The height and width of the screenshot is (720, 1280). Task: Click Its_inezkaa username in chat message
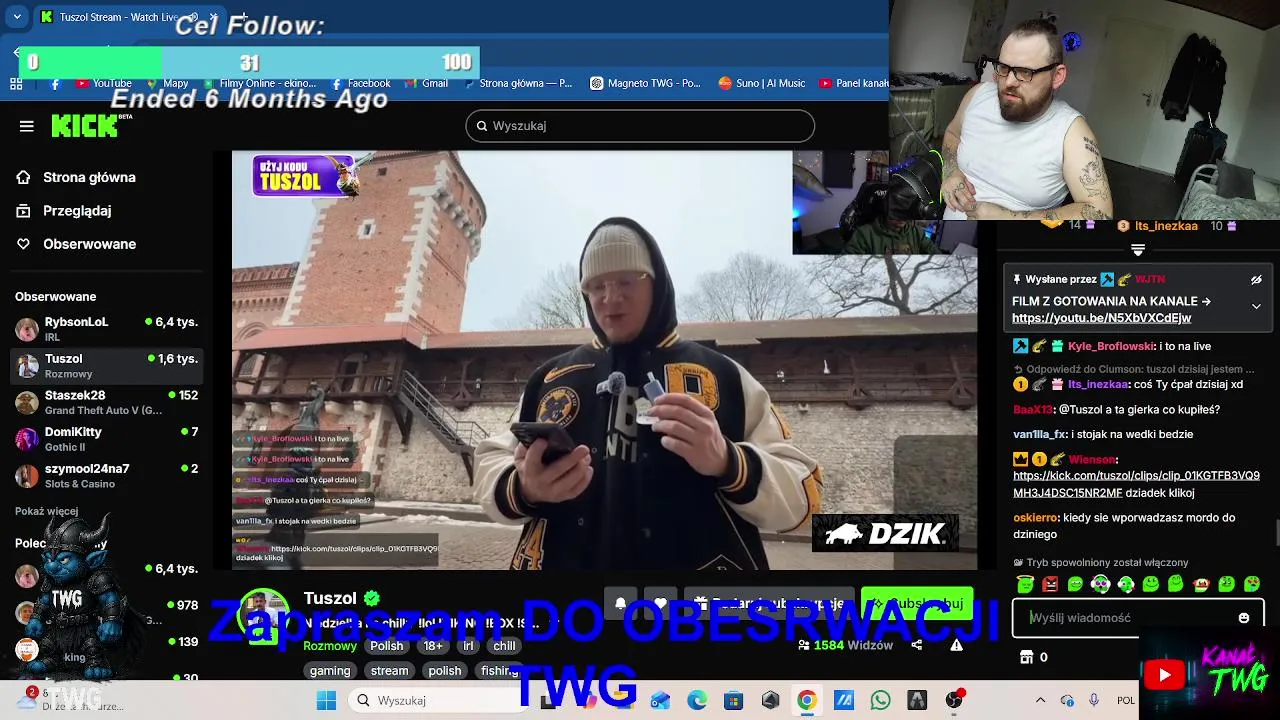pos(1099,385)
